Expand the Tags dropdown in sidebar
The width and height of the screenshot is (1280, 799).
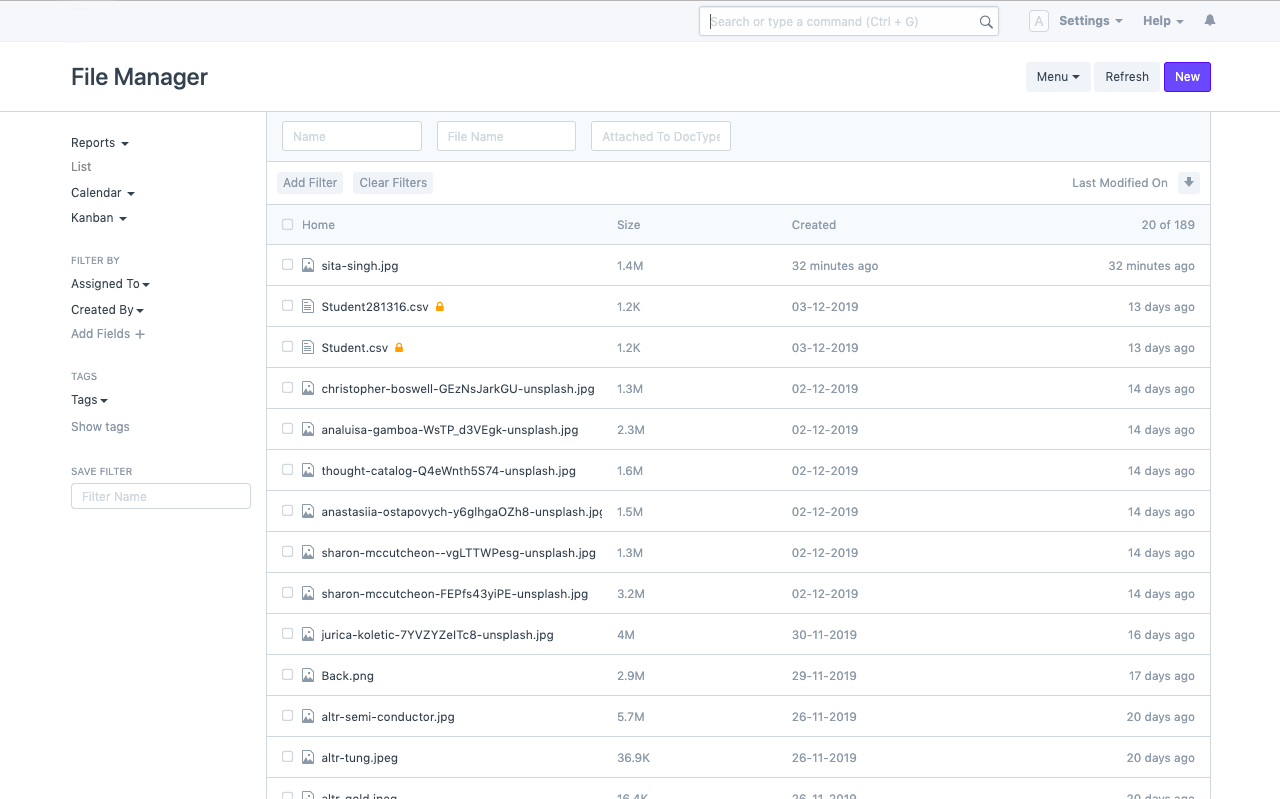point(89,400)
